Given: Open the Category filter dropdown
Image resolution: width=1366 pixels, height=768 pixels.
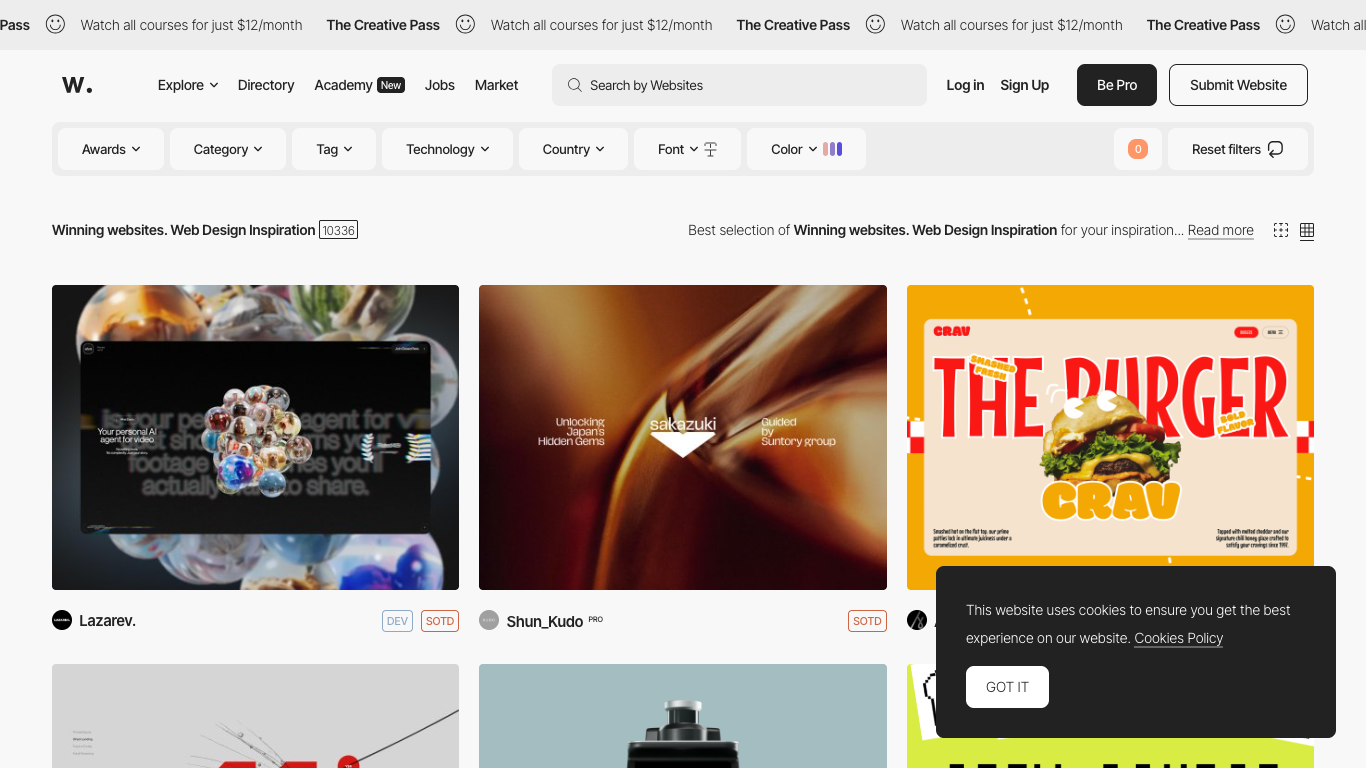Looking at the screenshot, I should [x=228, y=149].
